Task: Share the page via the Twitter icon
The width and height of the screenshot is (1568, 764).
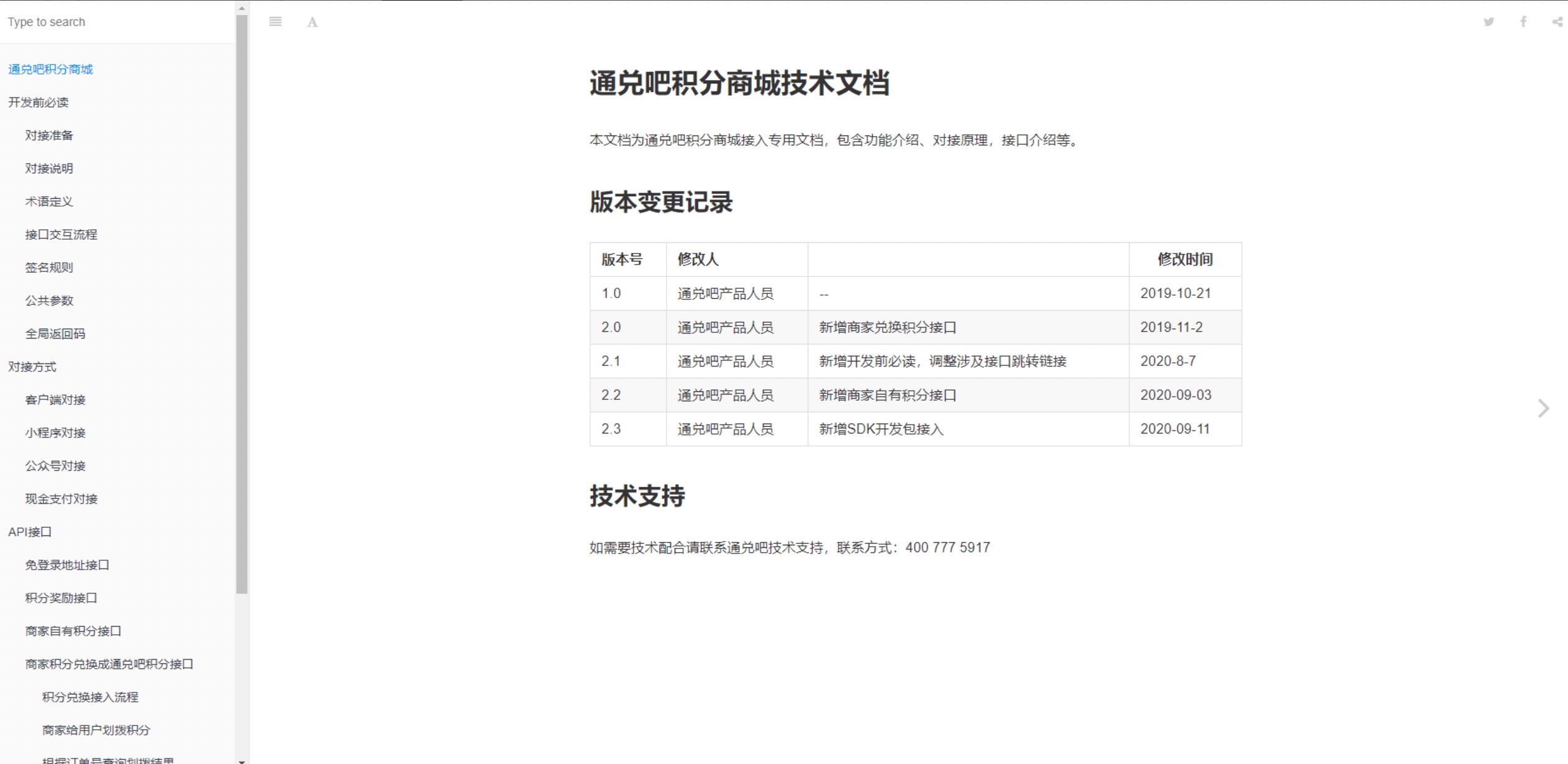Action: pos(1488,22)
